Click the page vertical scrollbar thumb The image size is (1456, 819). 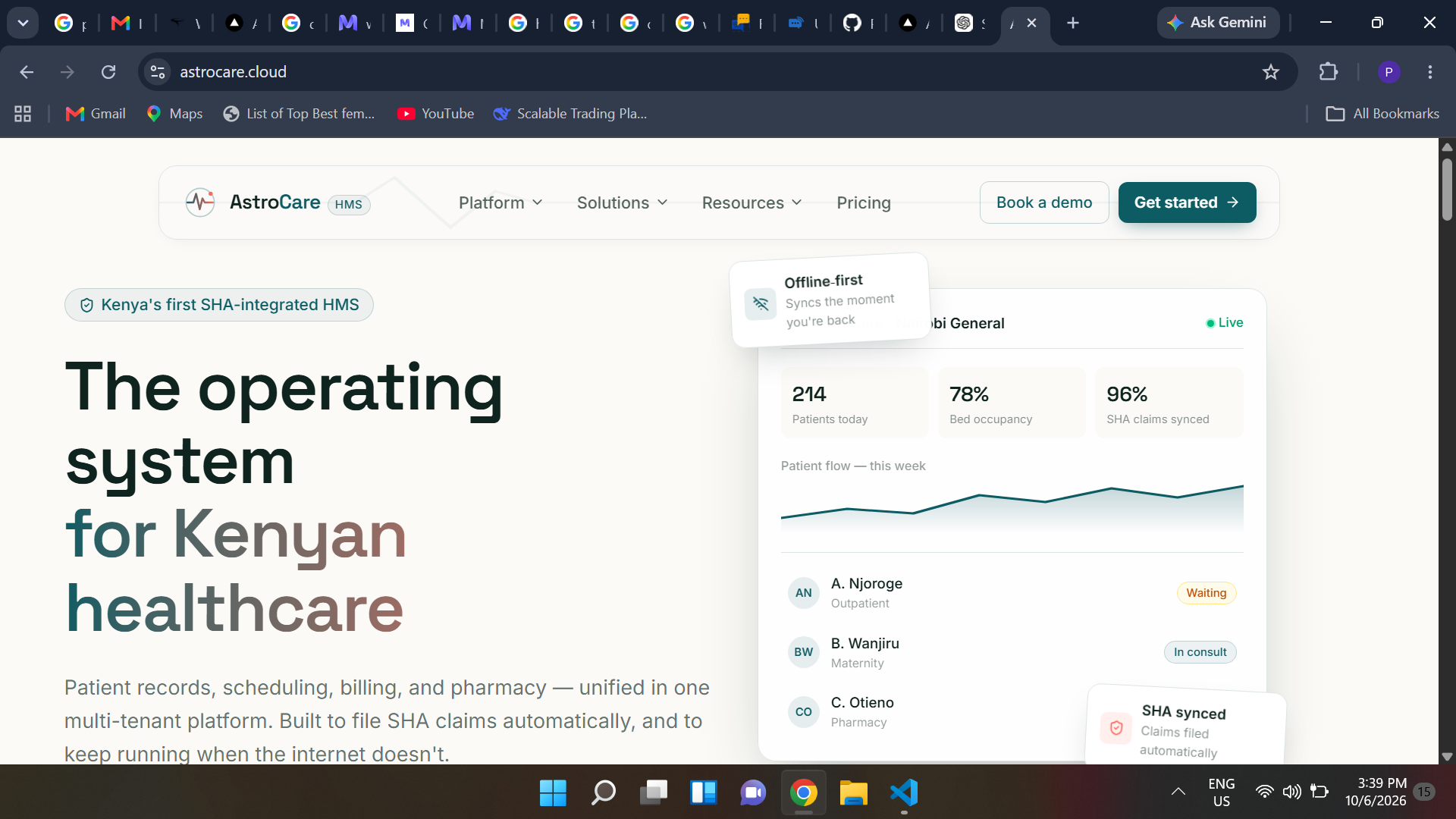(x=1447, y=190)
